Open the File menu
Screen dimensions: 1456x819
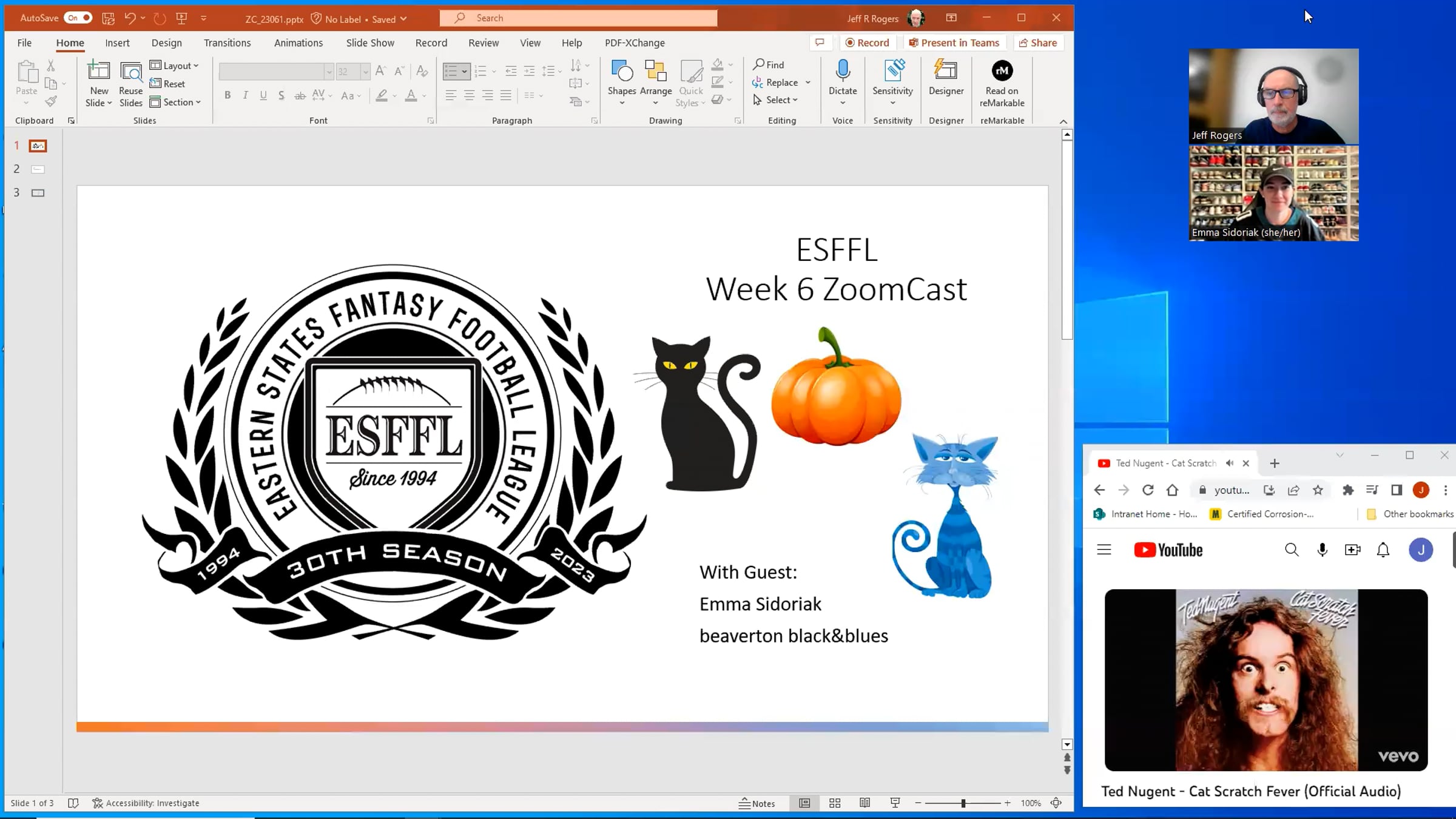(24, 42)
